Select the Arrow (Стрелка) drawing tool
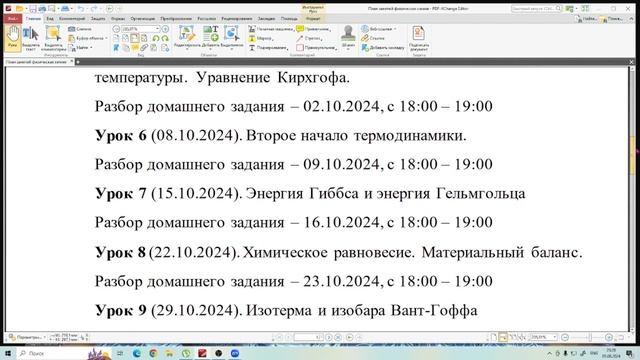Screen dimensions: 640x360 [309, 38]
